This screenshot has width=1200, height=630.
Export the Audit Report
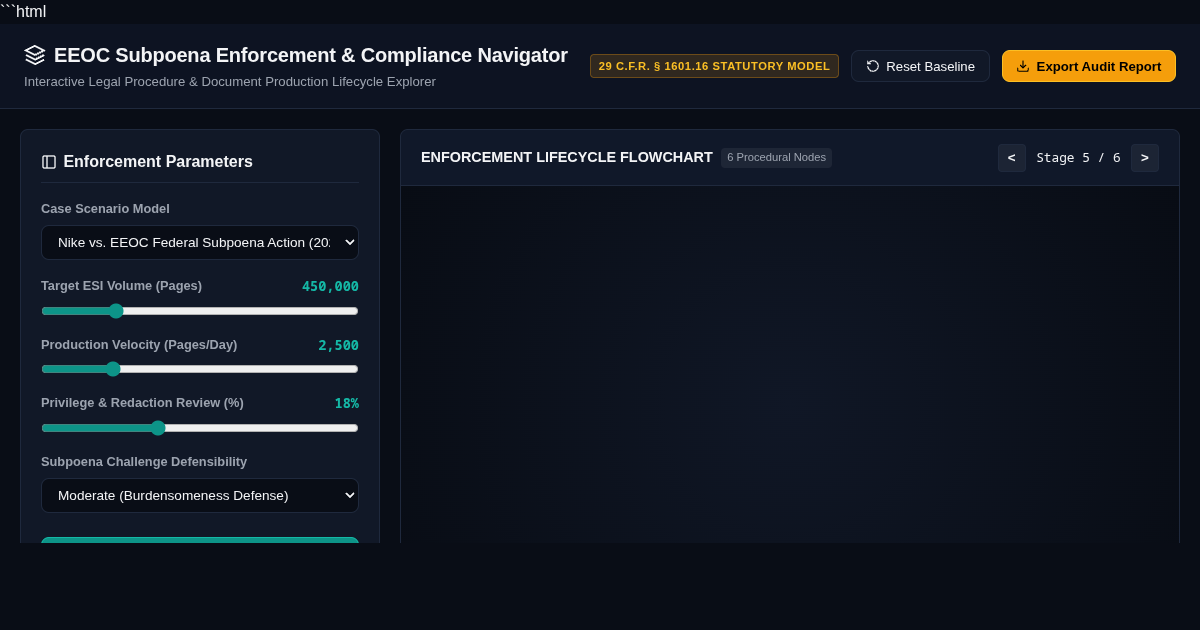(1089, 66)
